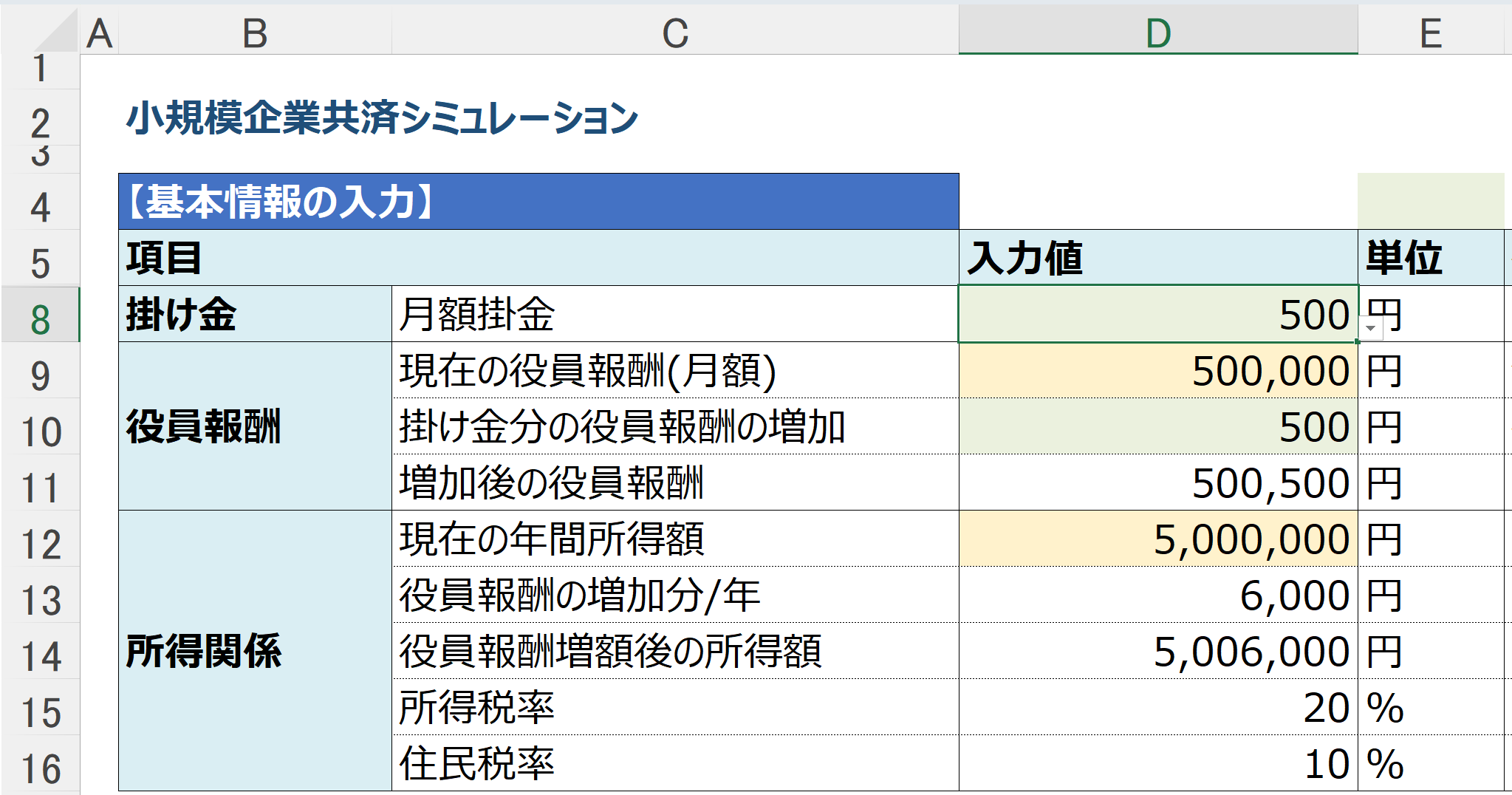Click the 【基本情報の入力】 blue header cell
The image size is (1512, 795).
(538, 202)
